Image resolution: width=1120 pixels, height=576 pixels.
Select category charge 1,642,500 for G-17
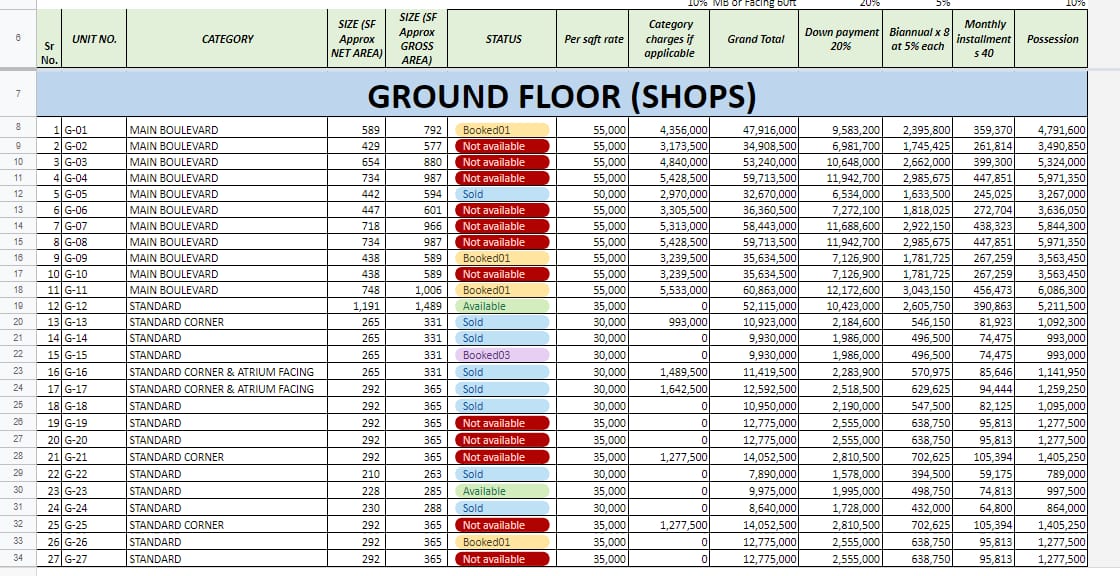click(x=669, y=389)
